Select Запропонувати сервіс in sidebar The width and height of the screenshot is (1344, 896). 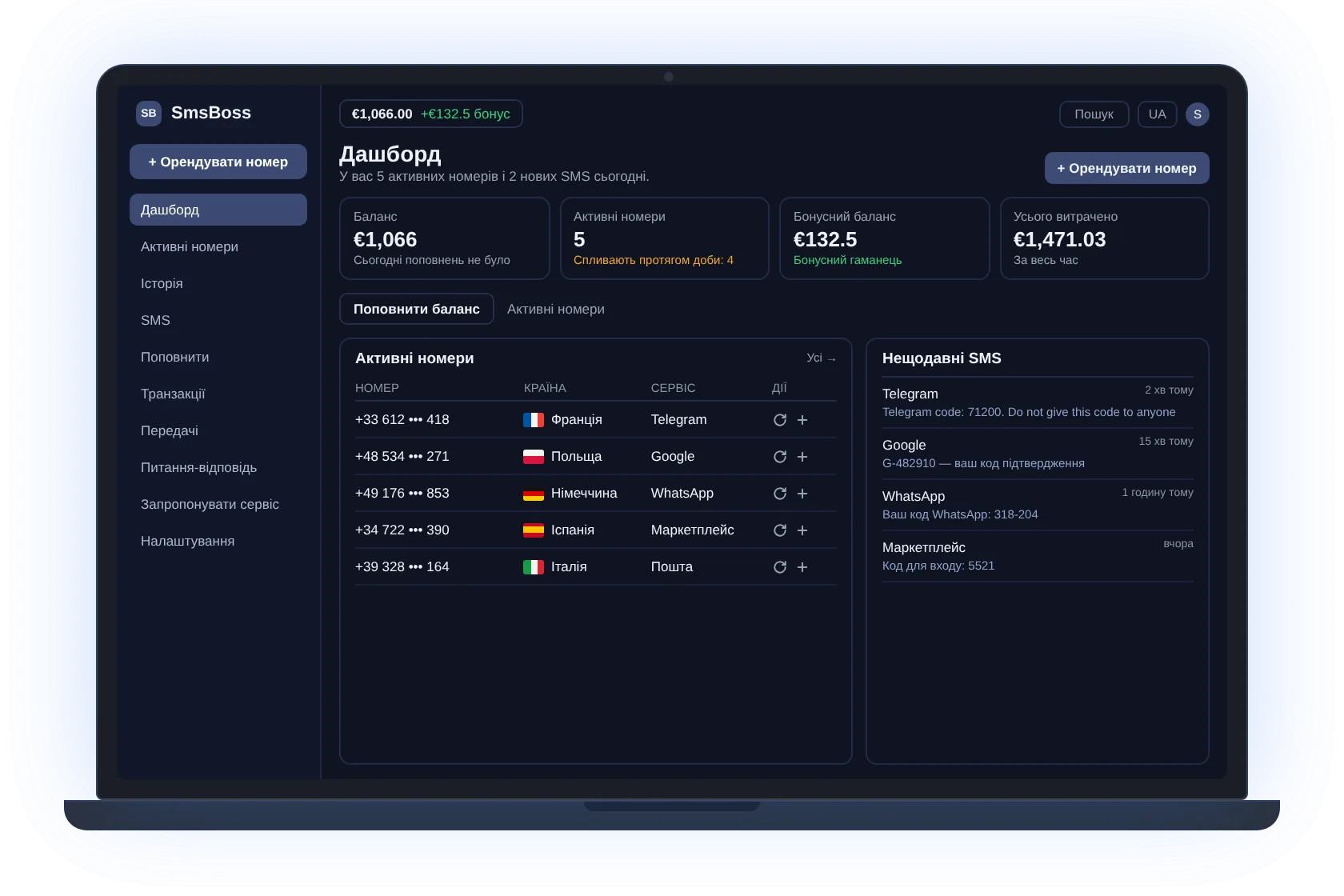(218, 504)
